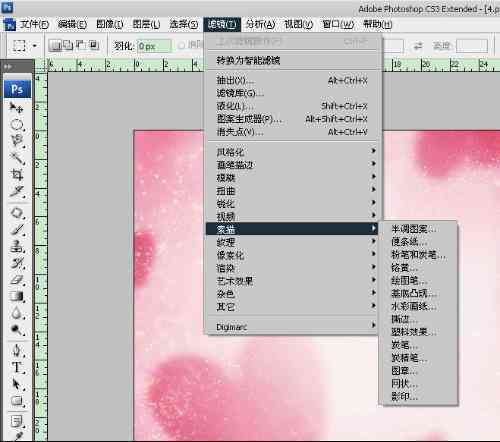500x442 pixels.
Task: Select the Slice tool
Action: pyautogui.click(x=17, y=191)
